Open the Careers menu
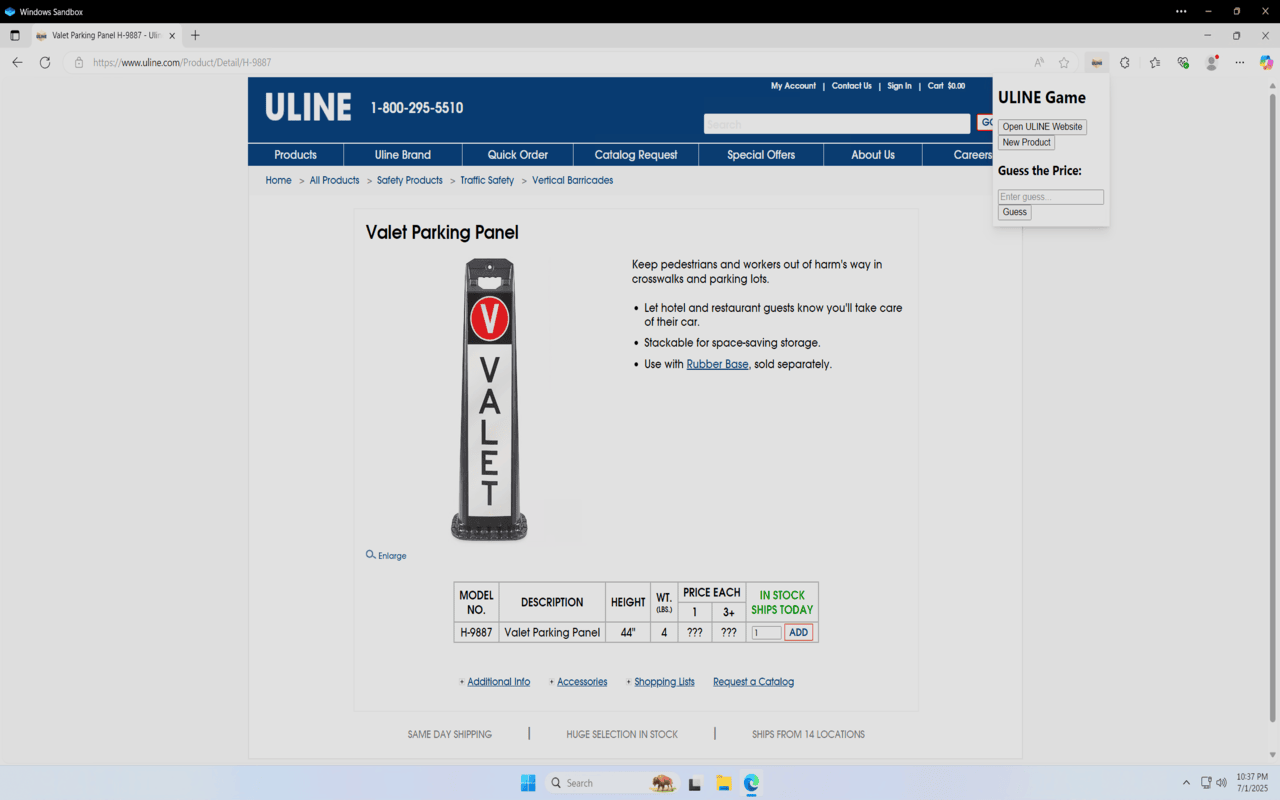1280x800 pixels. coord(972,155)
